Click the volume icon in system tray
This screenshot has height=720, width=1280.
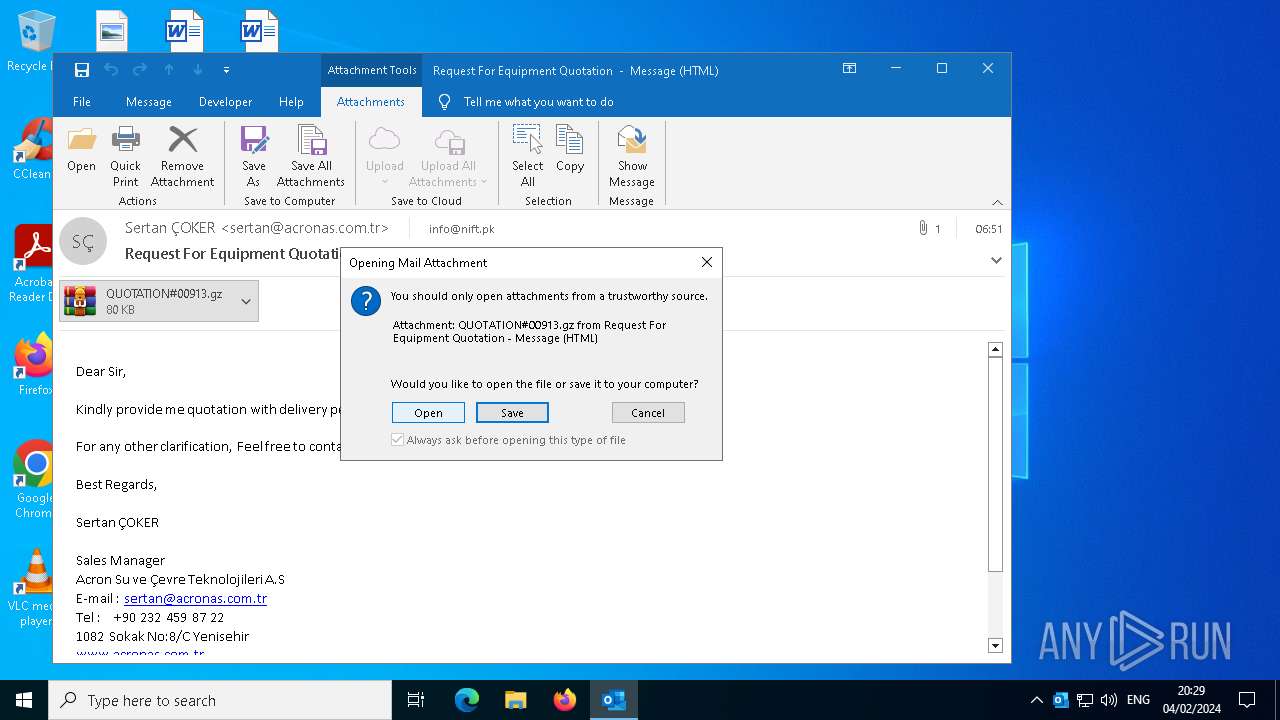pos(1108,700)
